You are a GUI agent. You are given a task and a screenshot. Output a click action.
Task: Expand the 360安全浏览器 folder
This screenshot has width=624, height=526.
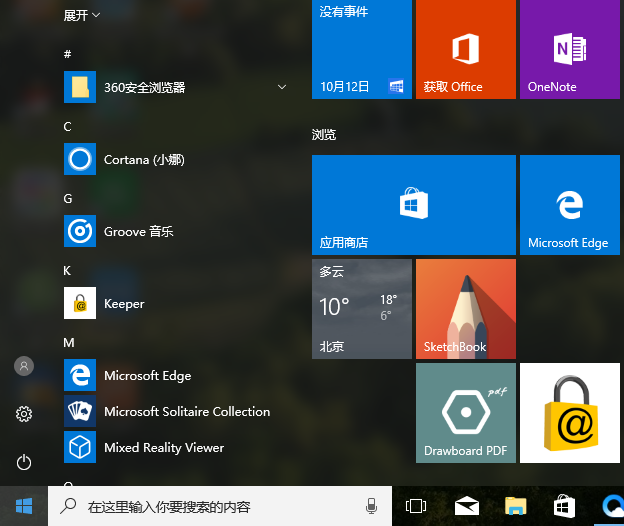tap(283, 88)
